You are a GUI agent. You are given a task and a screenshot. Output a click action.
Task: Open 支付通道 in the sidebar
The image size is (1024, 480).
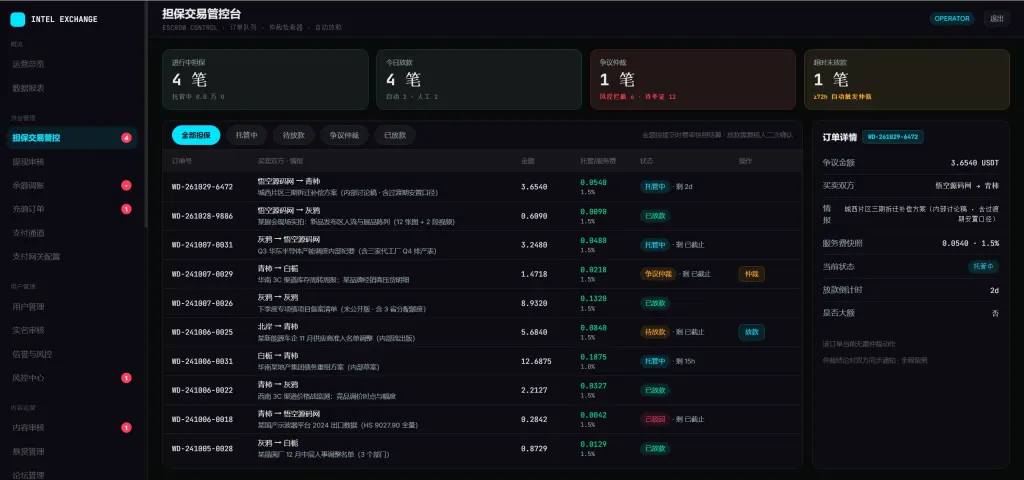pyautogui.click(x=72, y=232)
